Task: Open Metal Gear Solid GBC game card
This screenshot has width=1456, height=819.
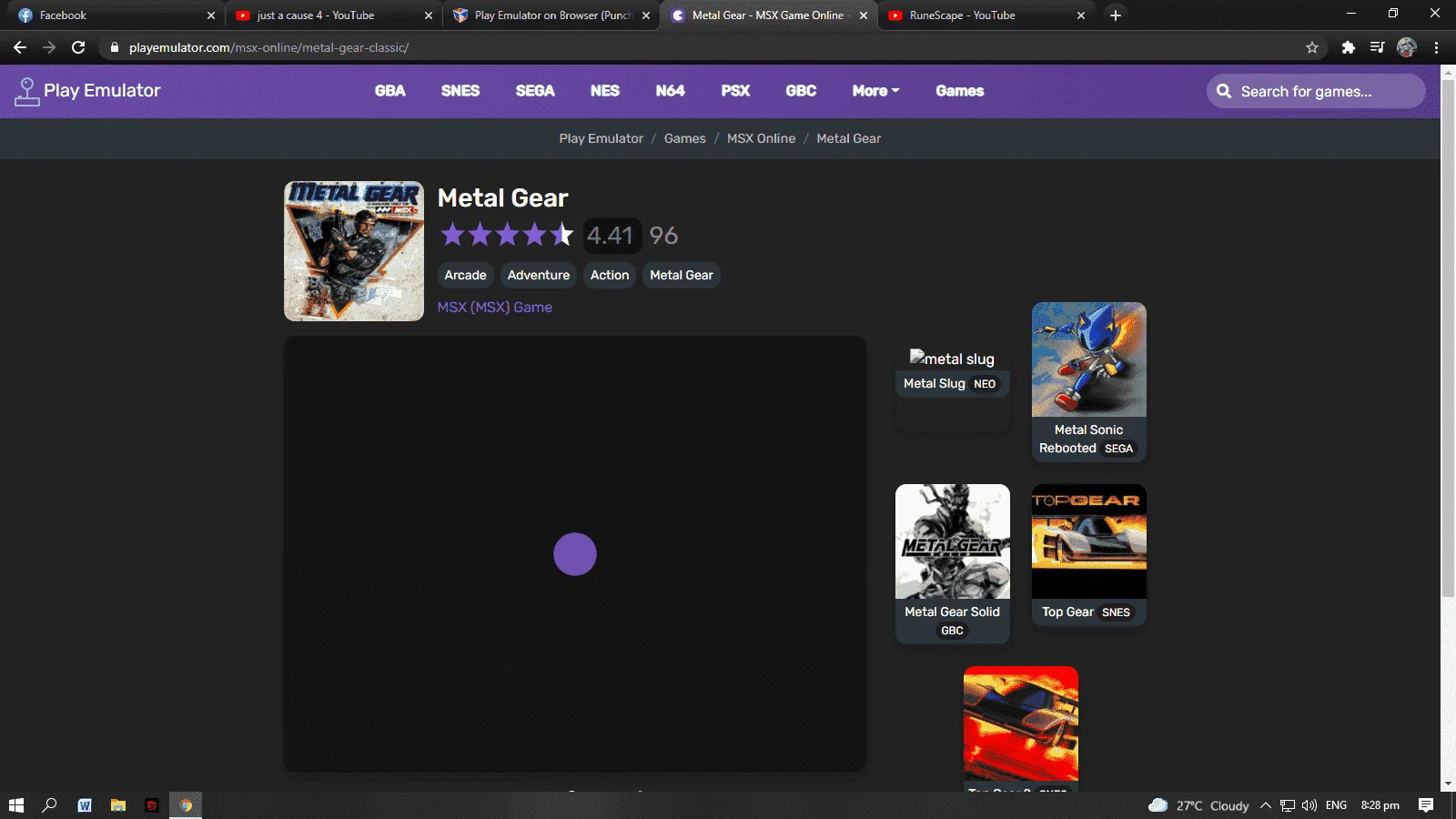Action: (x=952, y=563)
